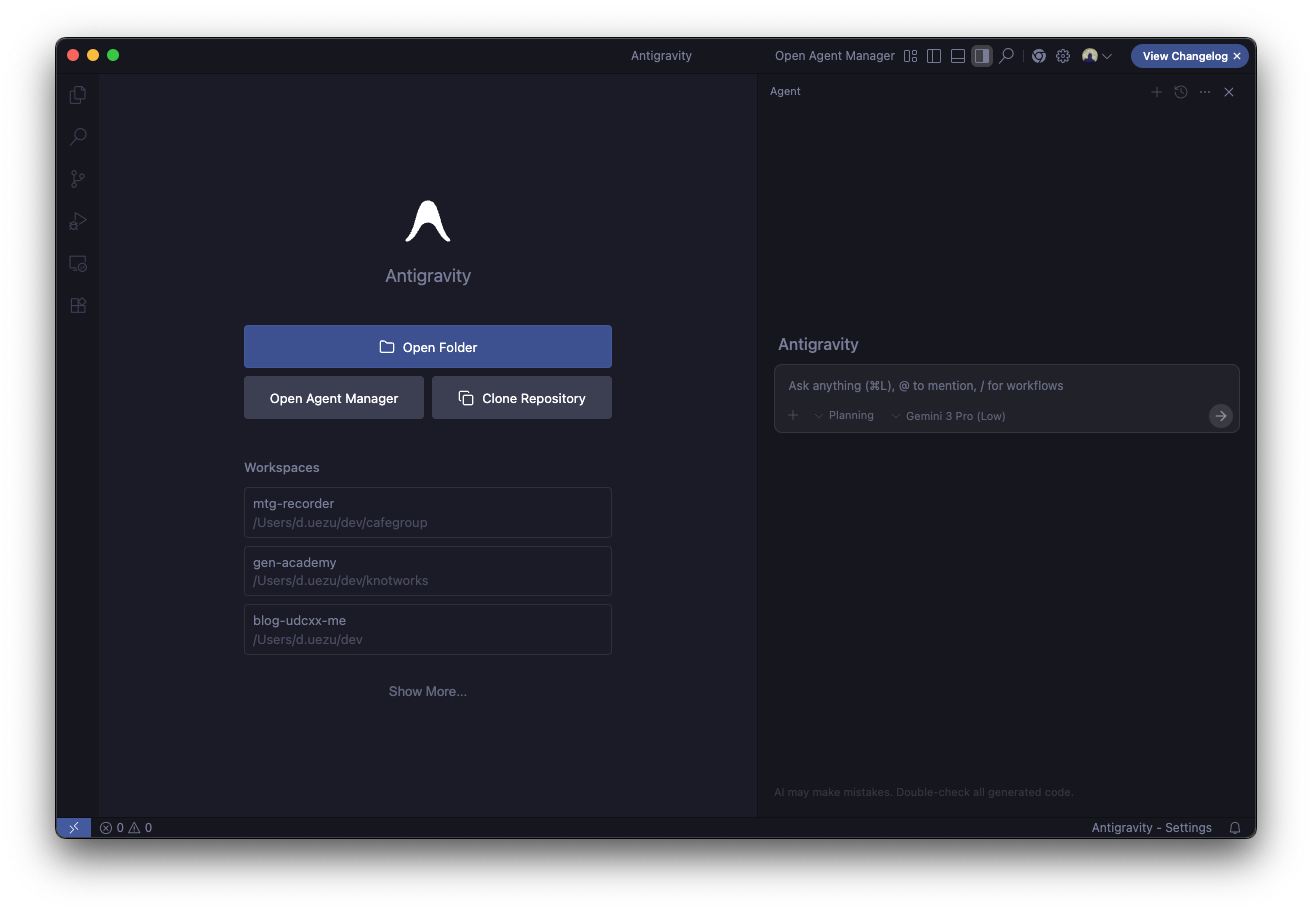Toggle the primary side bar visibility
1312x912 pixels.
(934, 56)
